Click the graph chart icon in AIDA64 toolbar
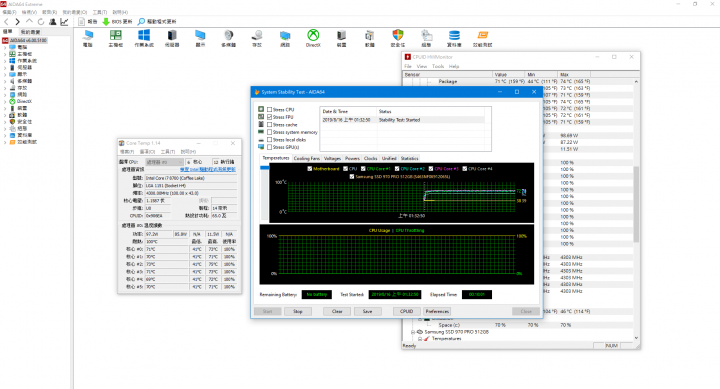 [x=64, y=22]
